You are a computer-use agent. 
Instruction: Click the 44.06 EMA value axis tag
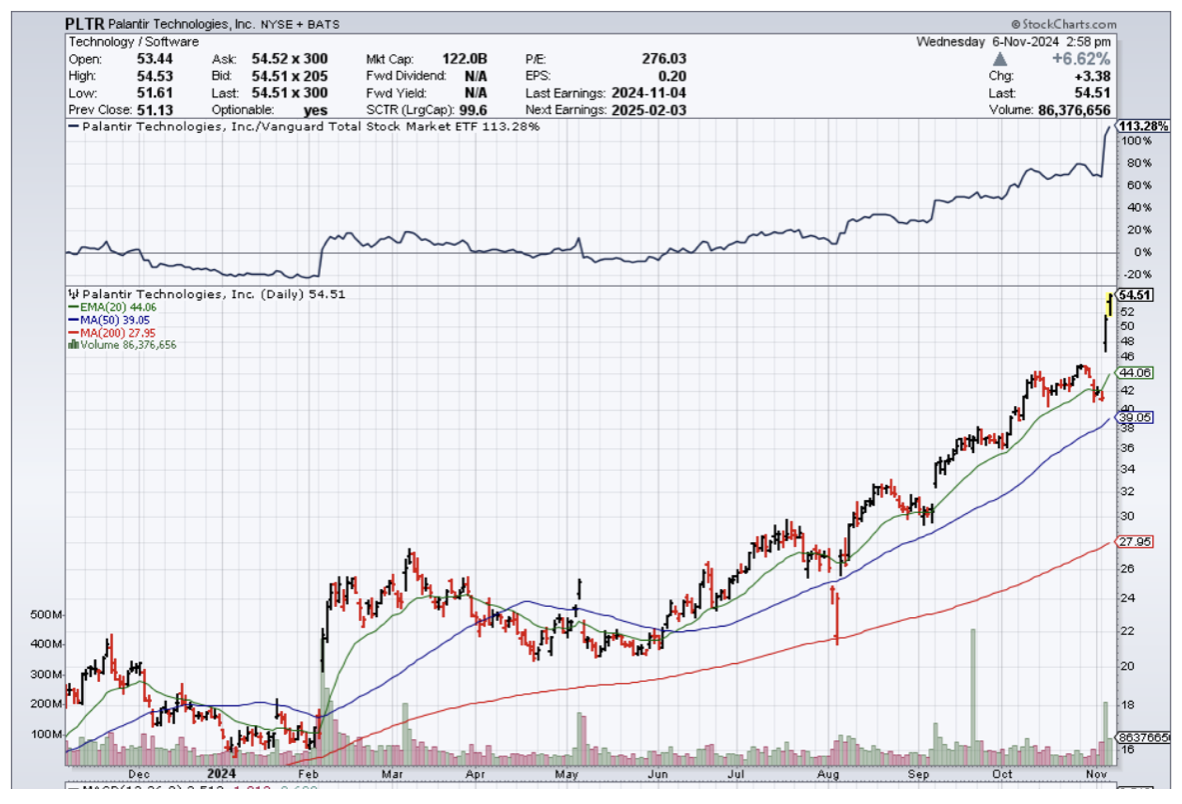(1136, 372)
